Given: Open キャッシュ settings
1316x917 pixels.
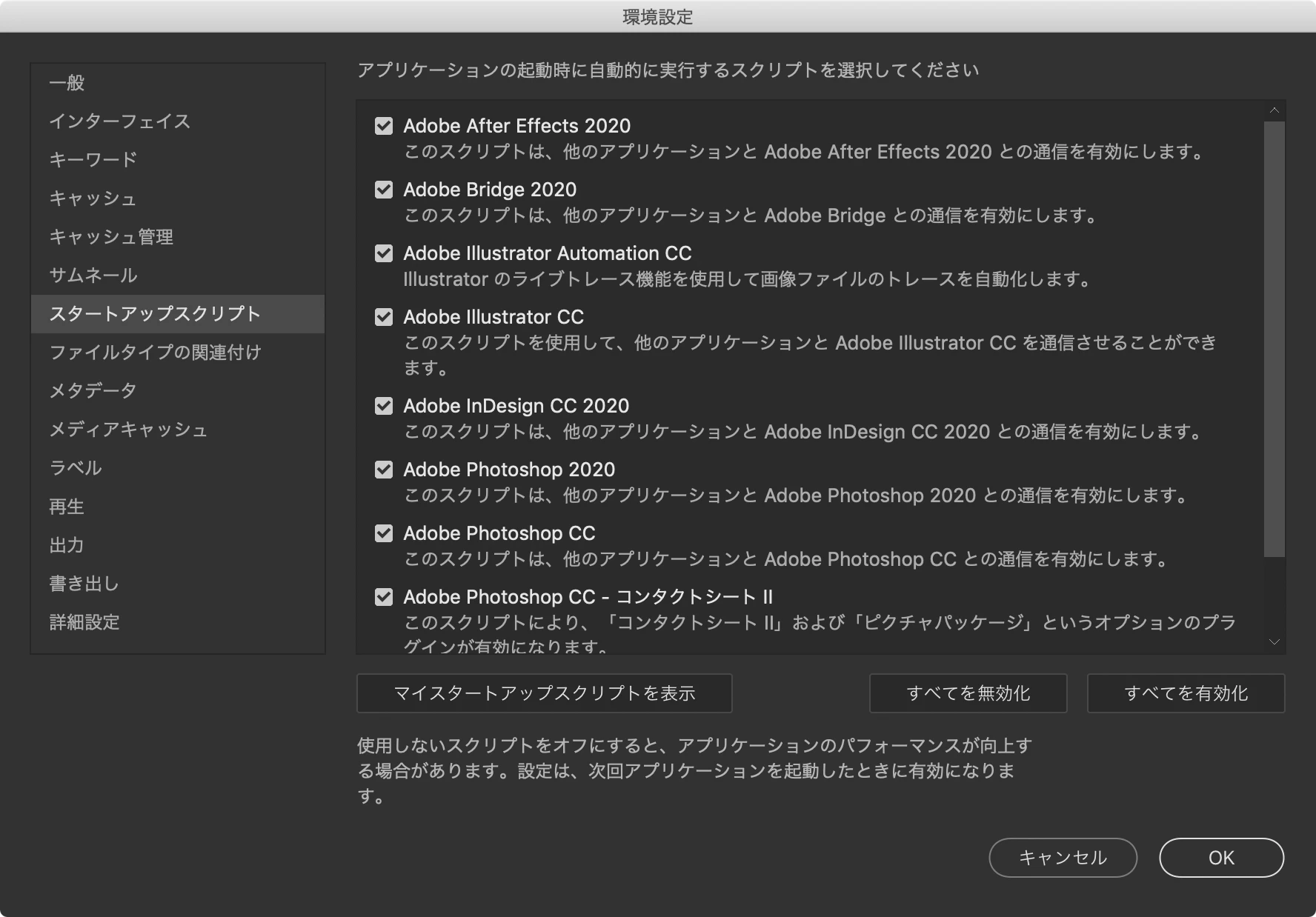Looking at the screenshot, I should click(178, 199).
